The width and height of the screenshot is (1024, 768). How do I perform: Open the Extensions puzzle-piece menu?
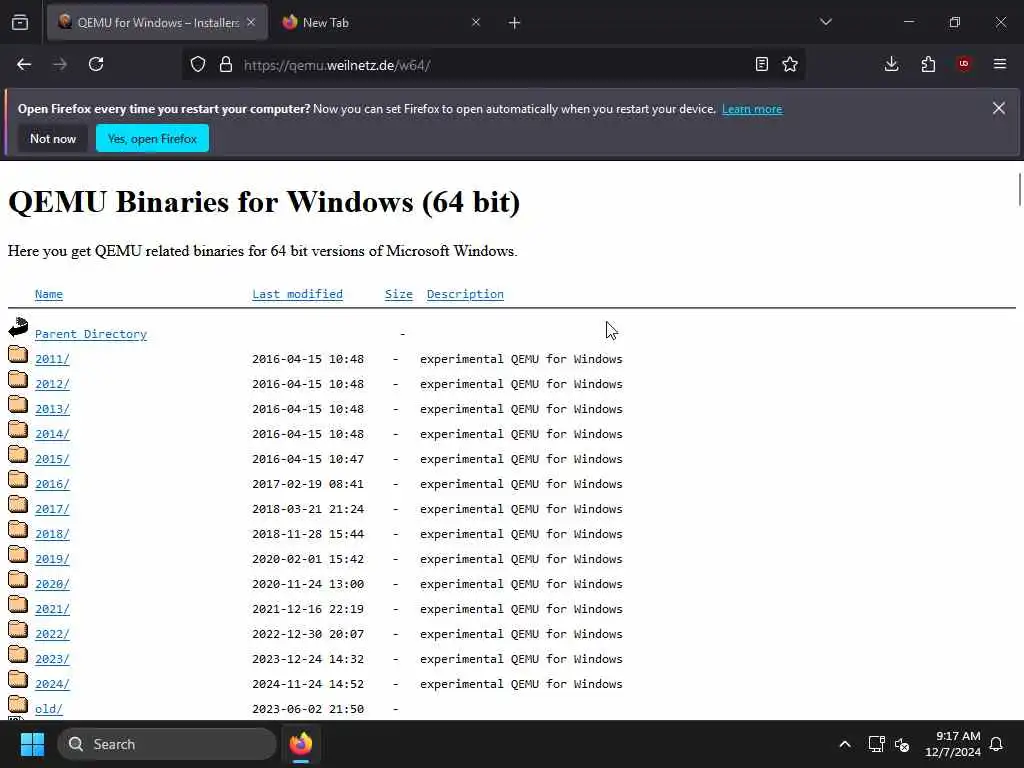[x=928, y=64]
